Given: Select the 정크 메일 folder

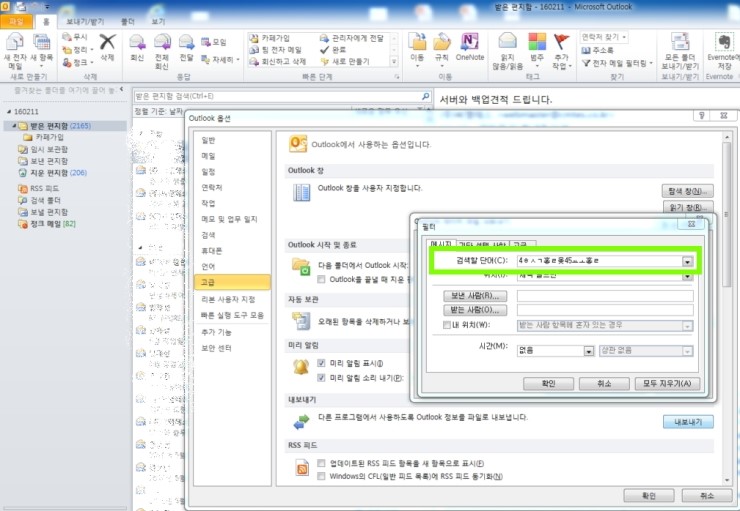Looking at the screenshot, I should (x=46, y=224).
